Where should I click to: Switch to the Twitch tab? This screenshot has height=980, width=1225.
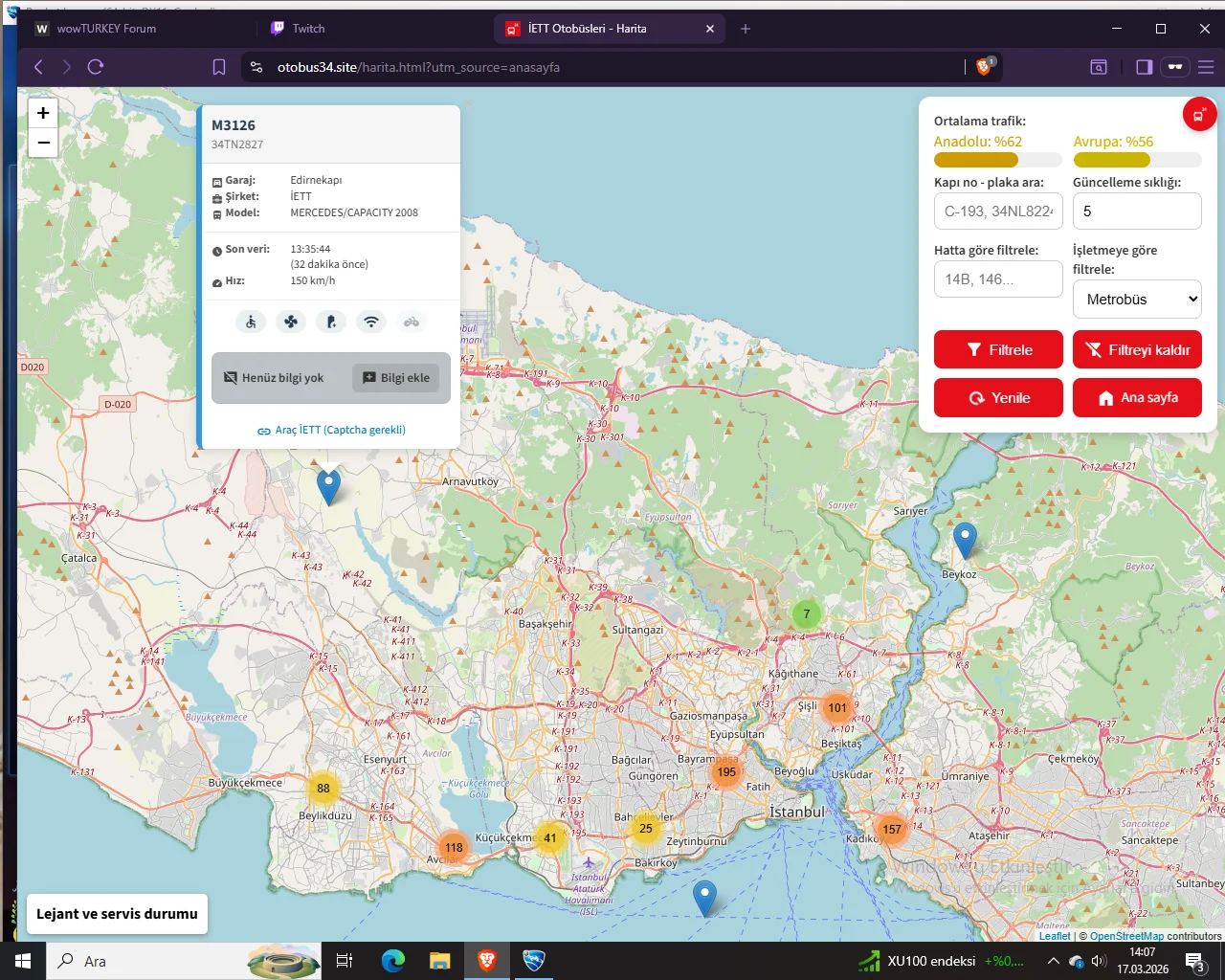point(308,29)
